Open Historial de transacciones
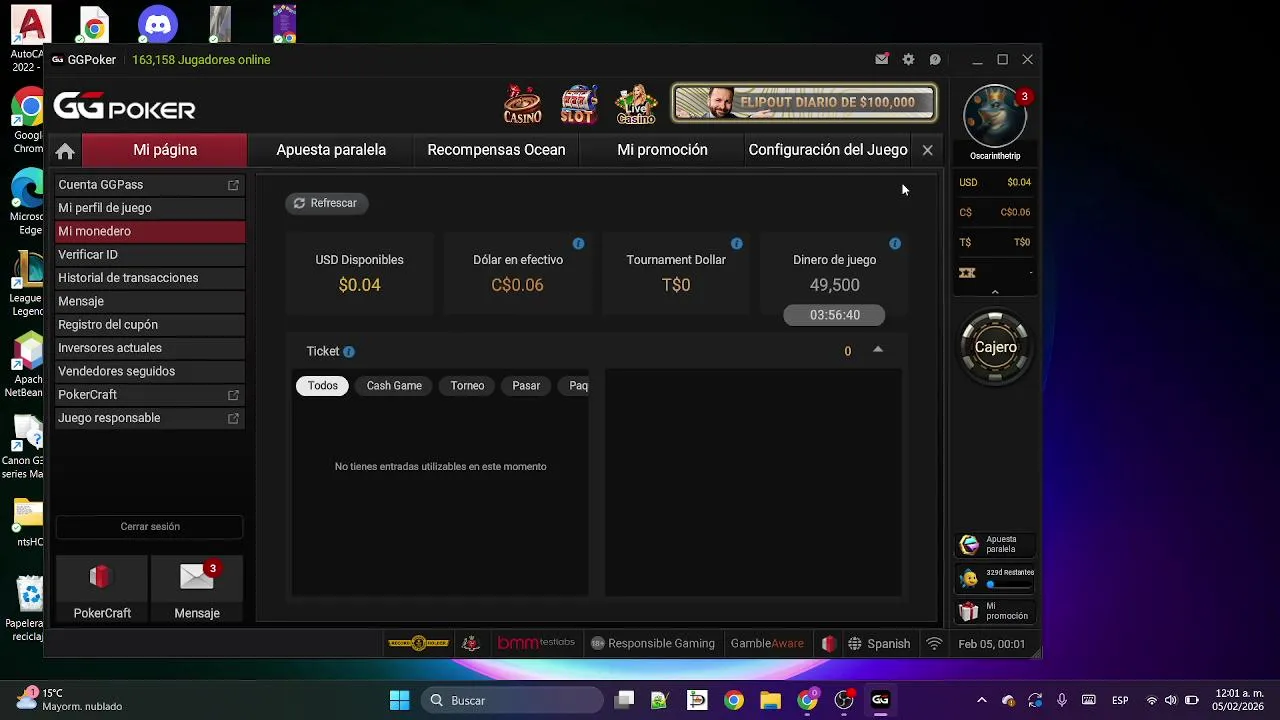 click(x=149, y=278)
